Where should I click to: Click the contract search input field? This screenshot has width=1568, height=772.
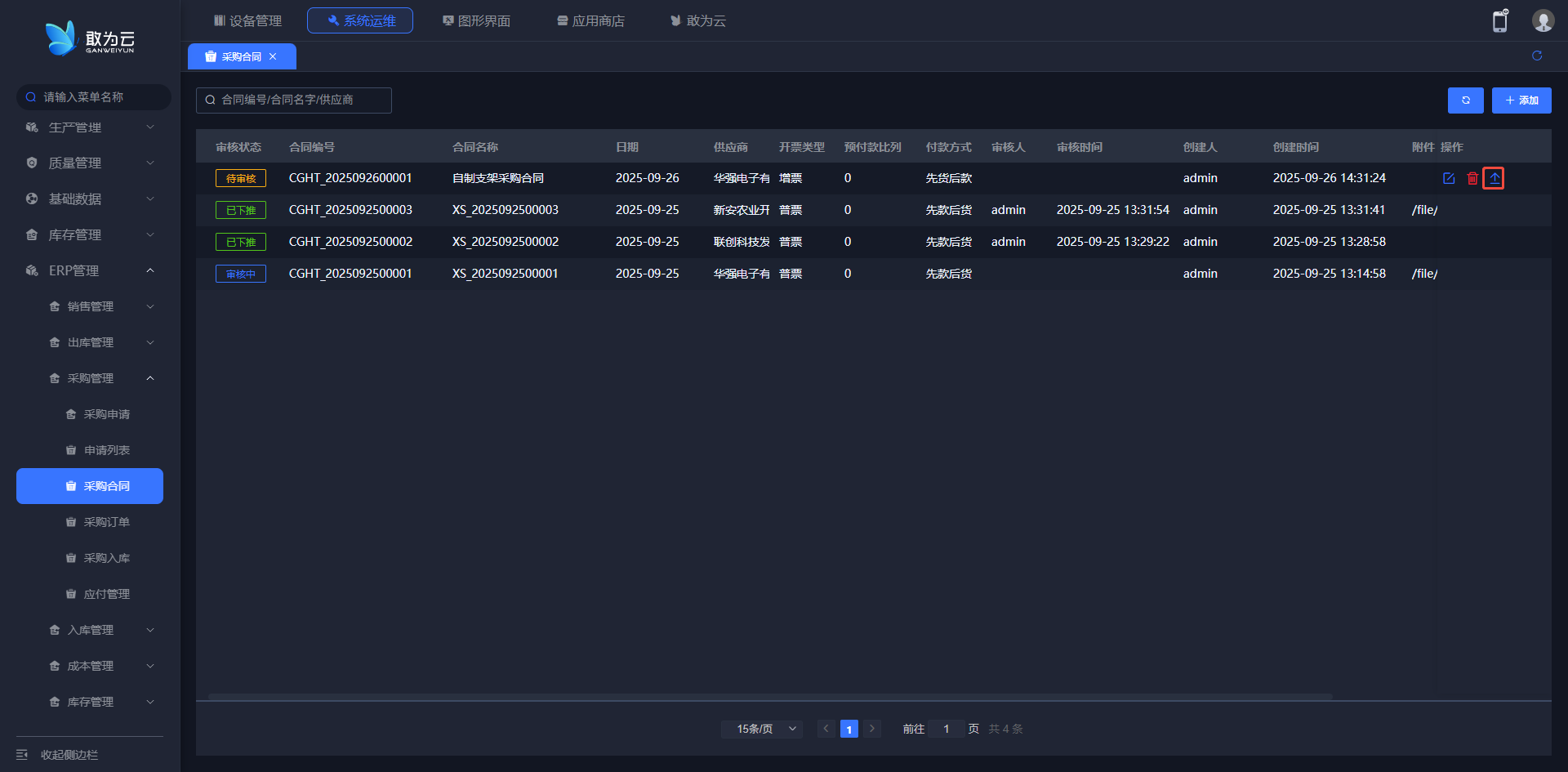pyautogui.click(x=294, y=100)
